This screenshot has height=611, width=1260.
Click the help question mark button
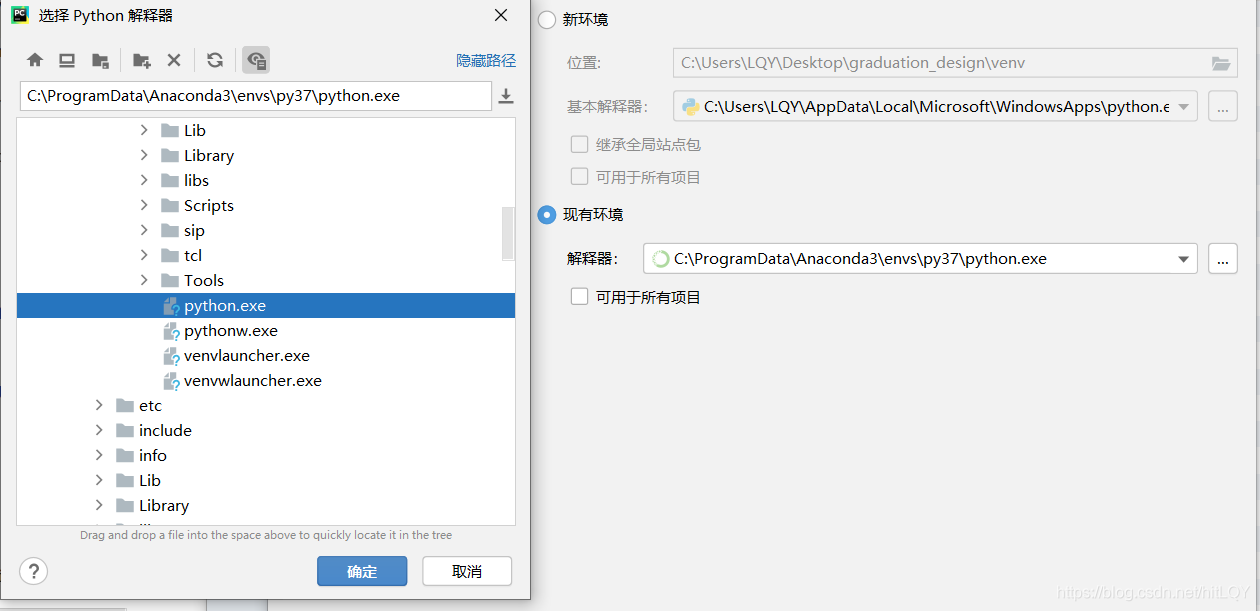click(x=34, y=571)
